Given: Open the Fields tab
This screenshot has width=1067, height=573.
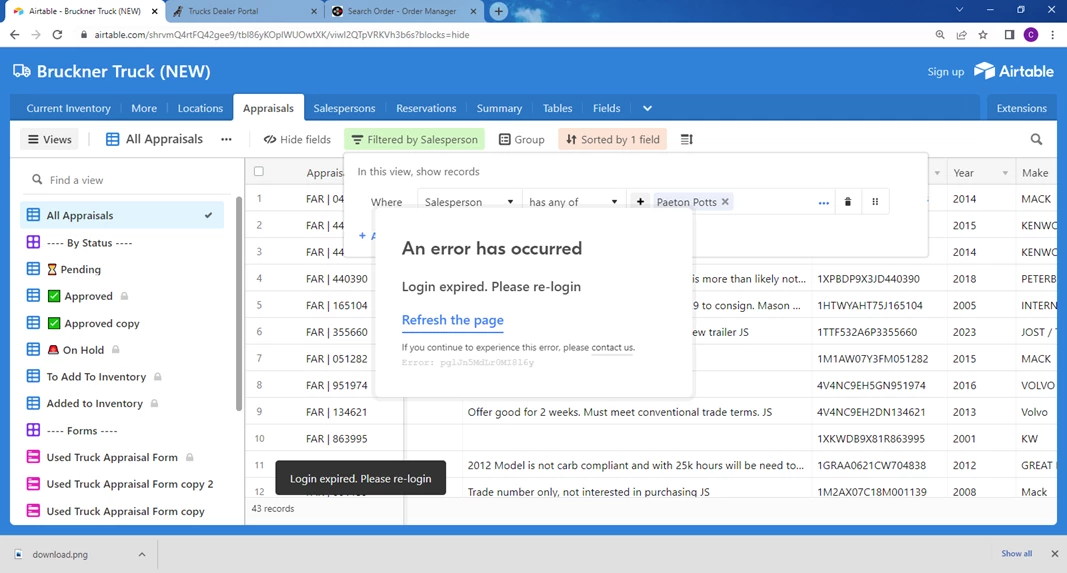Looking at the screenshot, I should pos(606,108).
